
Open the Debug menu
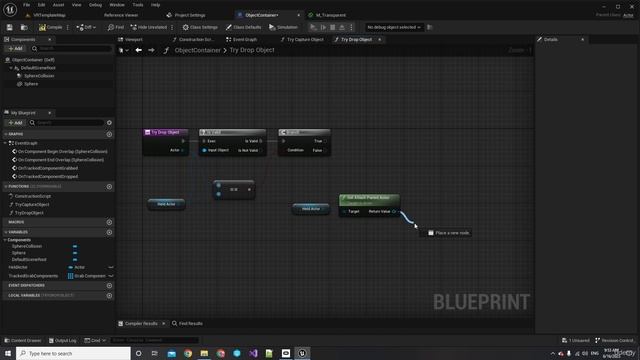point(95,5)
